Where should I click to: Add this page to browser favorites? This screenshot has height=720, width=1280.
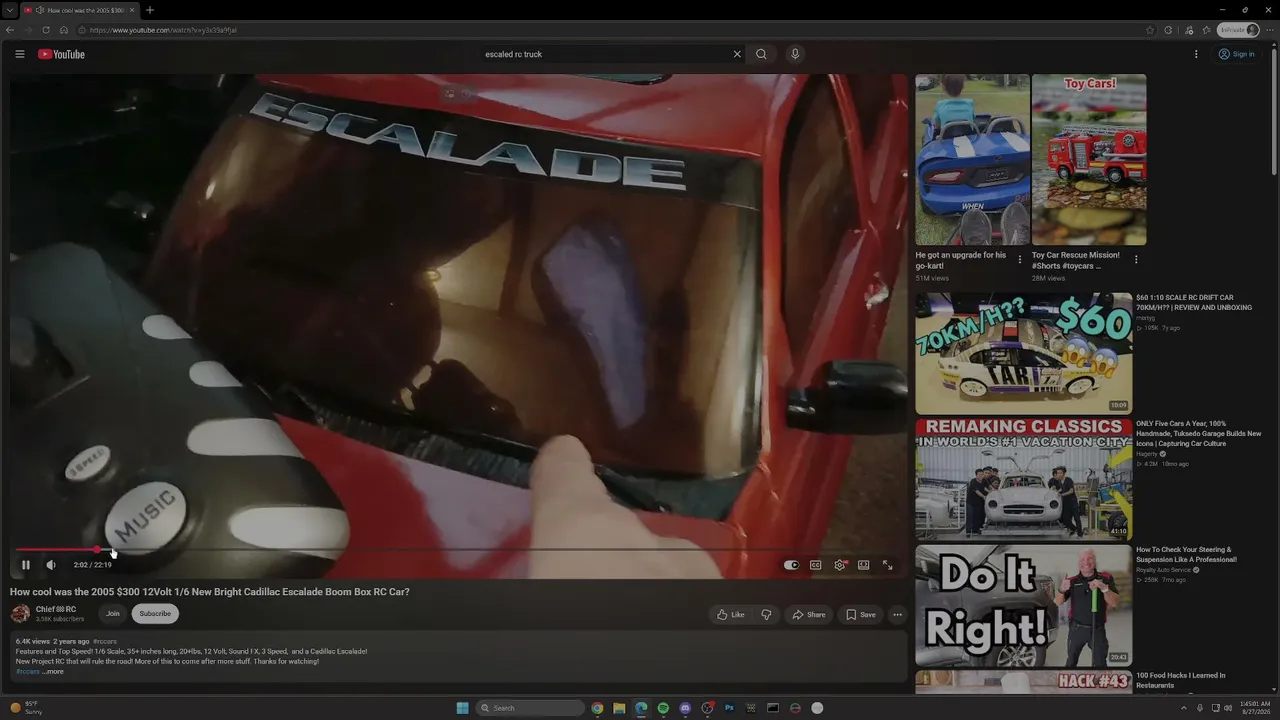click(x=1150, y=30)
